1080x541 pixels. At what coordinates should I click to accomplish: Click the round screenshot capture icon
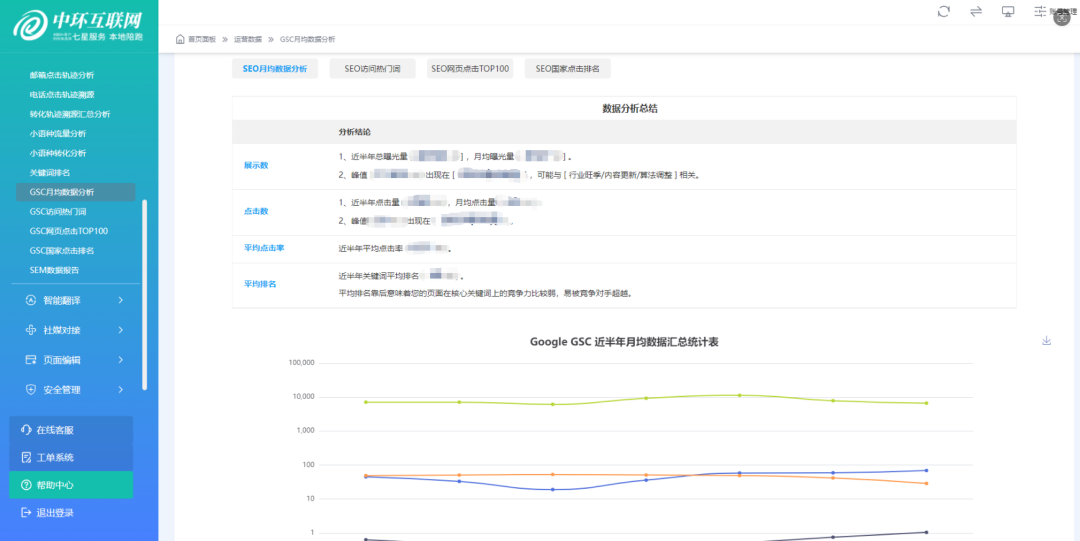[1062, 16]
